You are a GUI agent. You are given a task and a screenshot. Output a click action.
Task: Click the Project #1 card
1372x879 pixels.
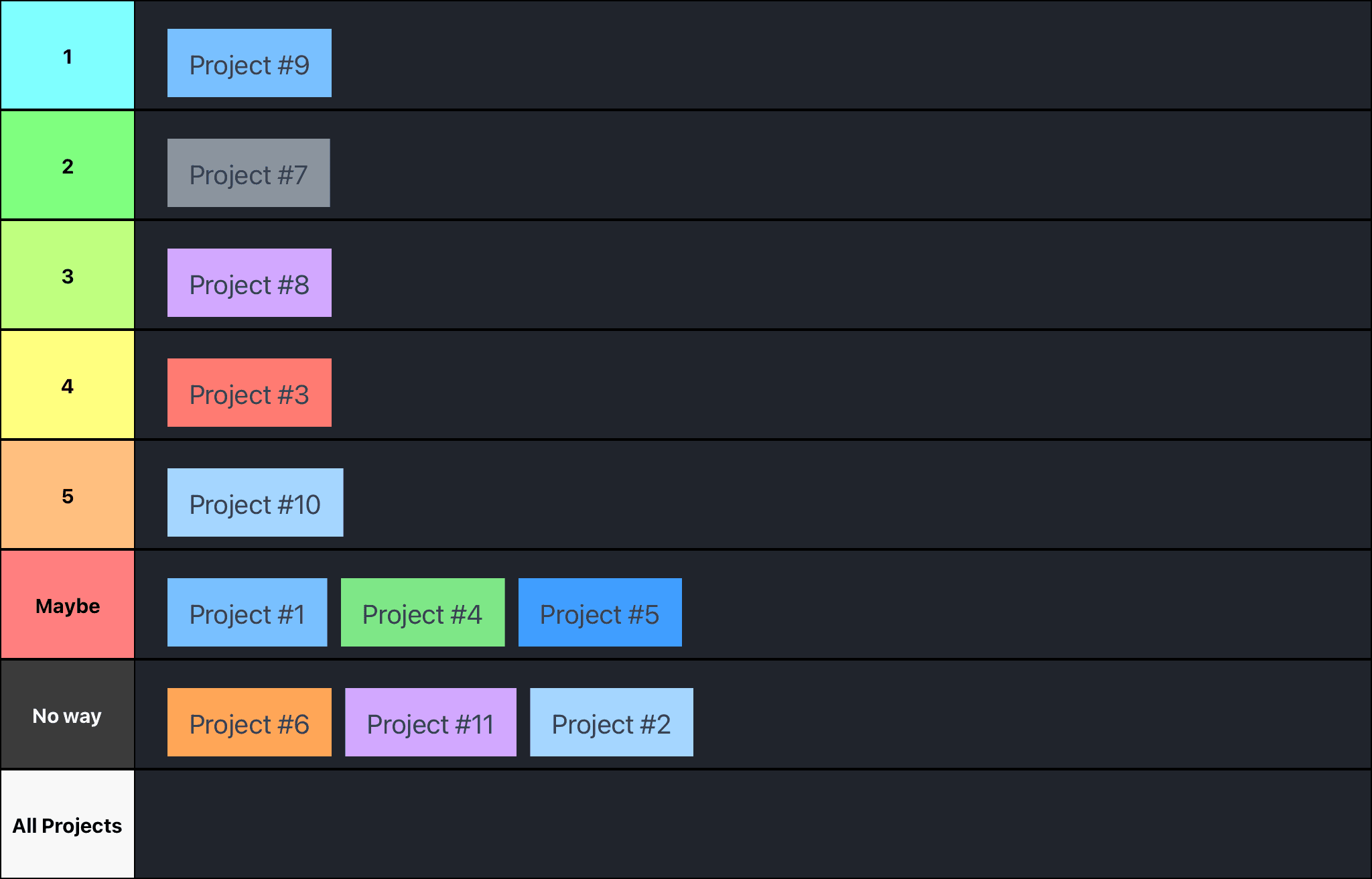click(x=247, y=612)
